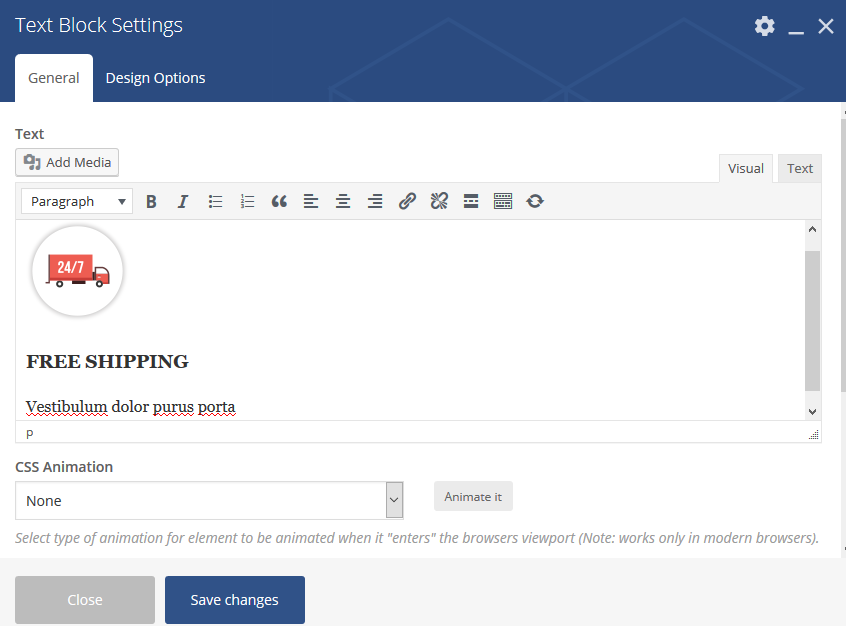Switch to the Design Options tab
846x626 pixels.
(x=155, y=78)
